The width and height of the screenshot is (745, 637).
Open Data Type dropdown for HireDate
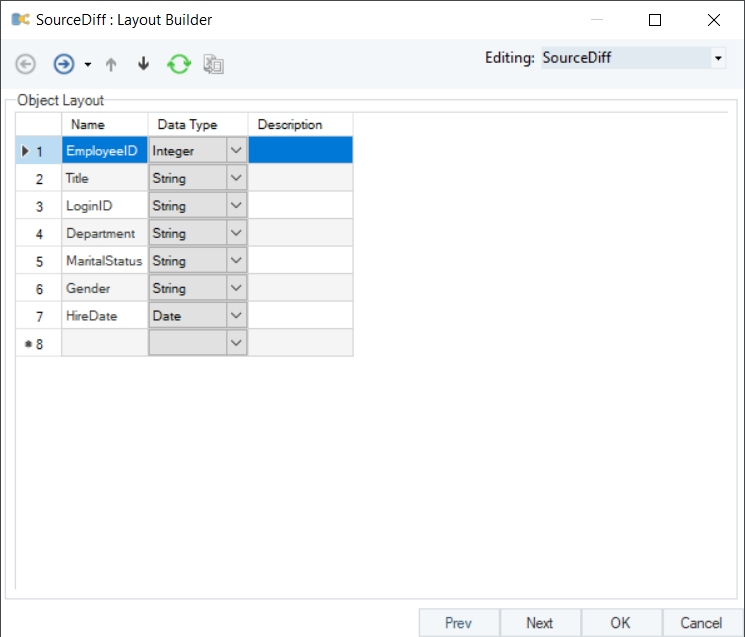point(237,315)
